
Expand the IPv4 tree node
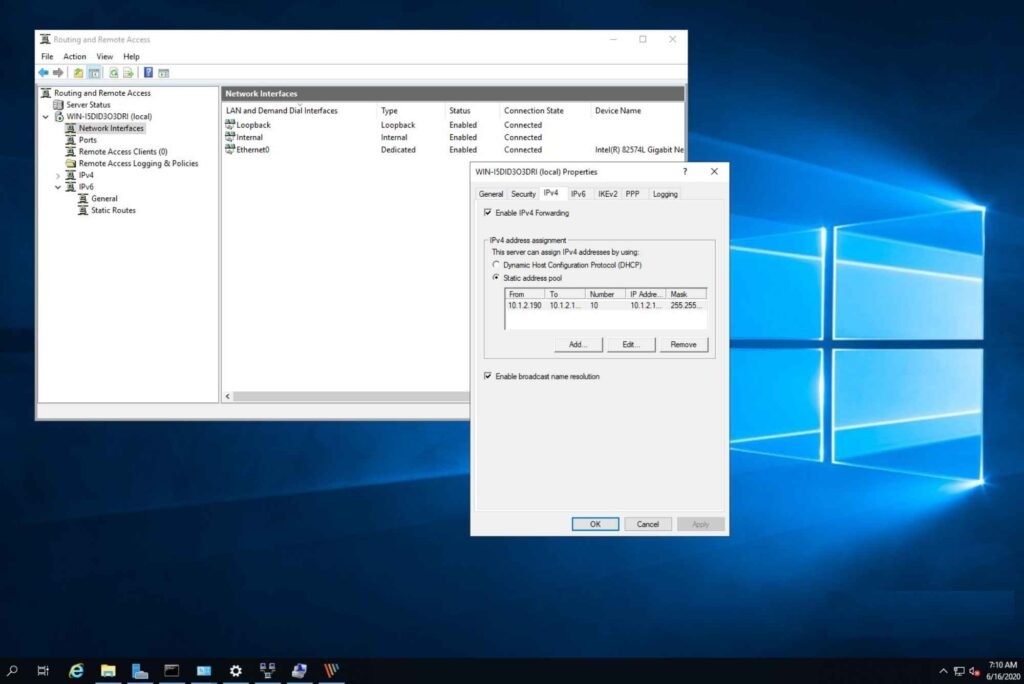click(x=57, y=176)
